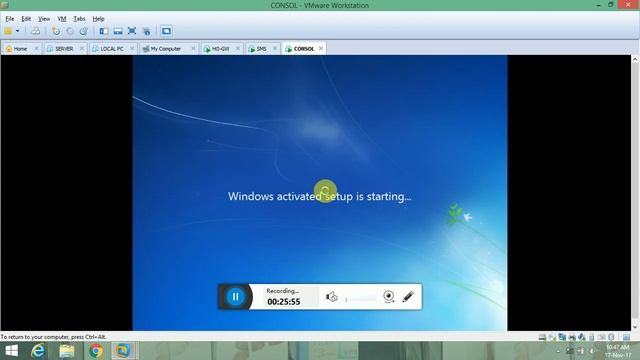Mute the recorder audio speaker icon
This screenshot has width=640, height=360.
tap(331, 297)
